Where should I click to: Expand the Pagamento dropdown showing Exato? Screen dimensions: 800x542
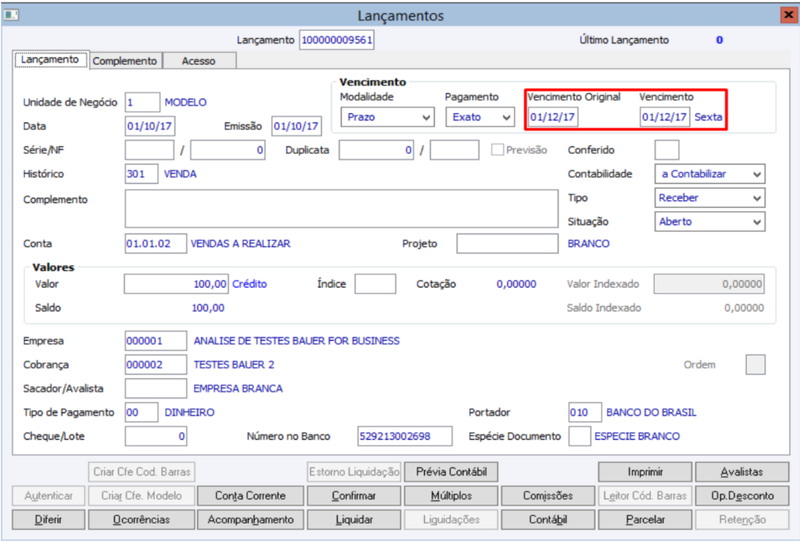coord(480,117)
